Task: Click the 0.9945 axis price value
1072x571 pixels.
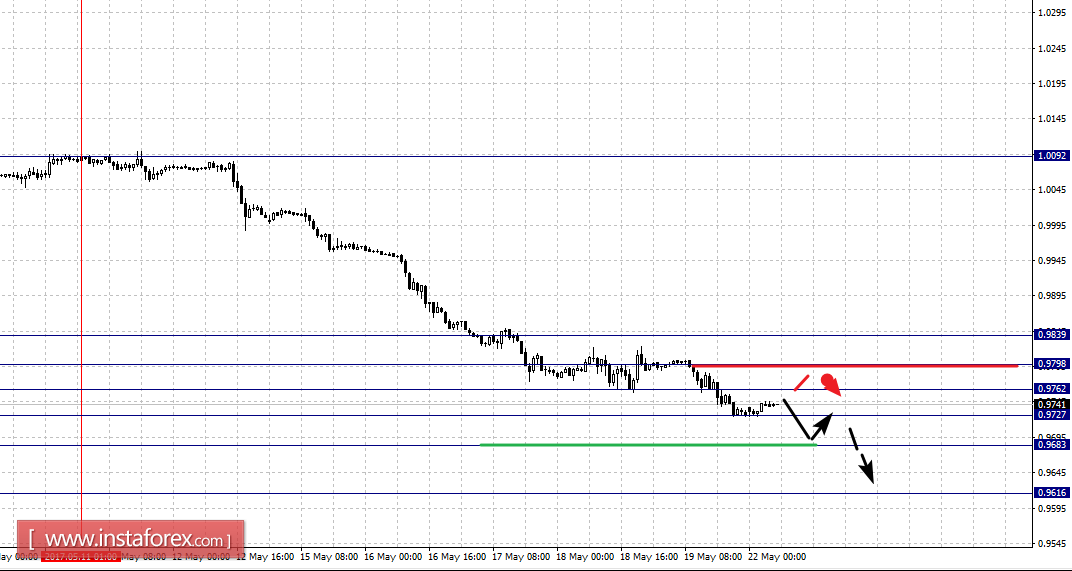Action: 1053,261
